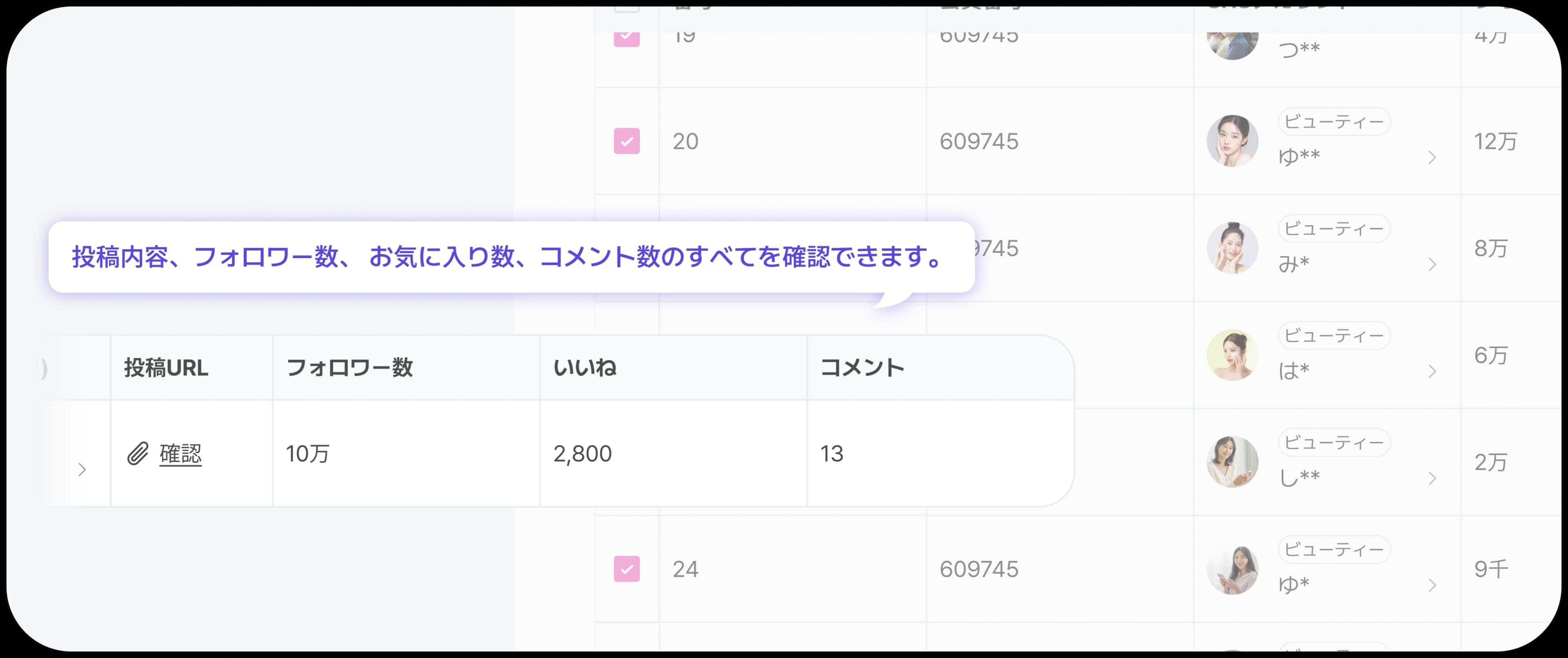Open the は* profile avatar
1568x658 pixels.
(1232, 355)
